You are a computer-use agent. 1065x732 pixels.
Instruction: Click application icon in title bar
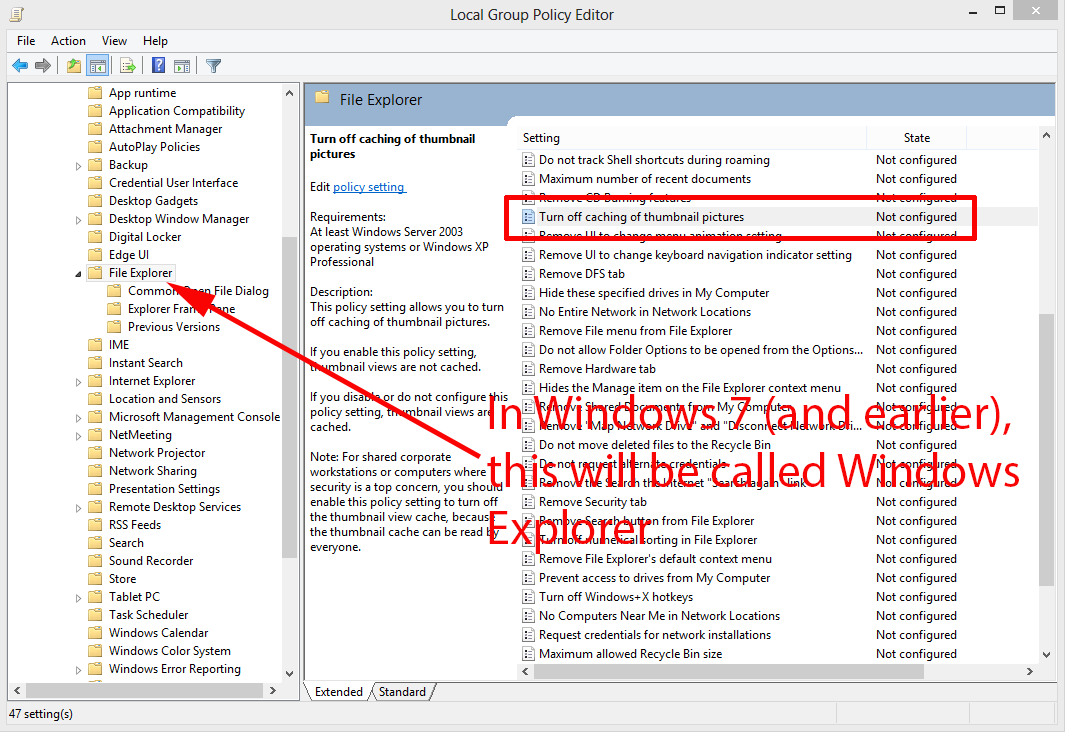17,14
